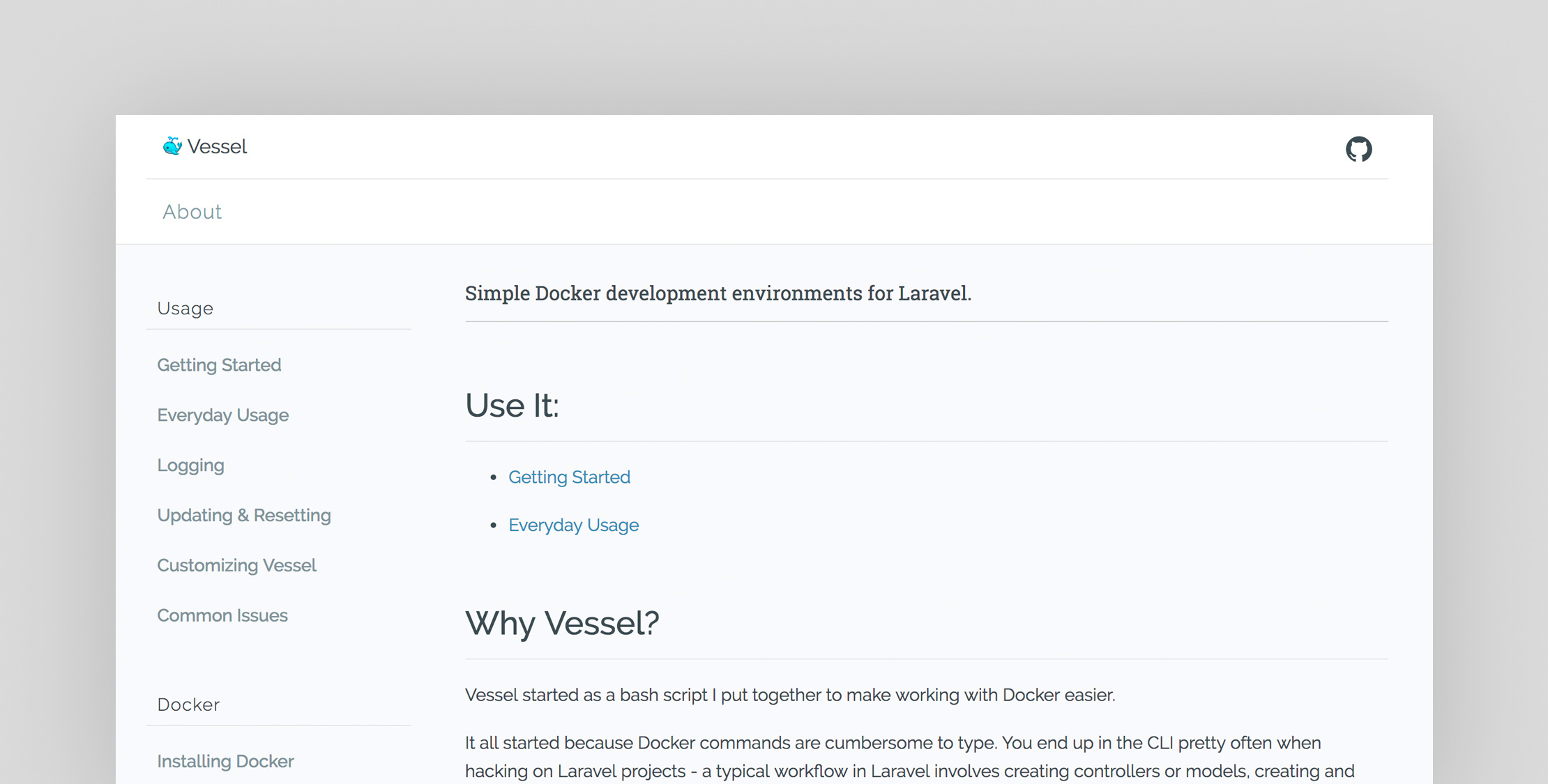Open Updating & Resetting page

point(244,516)
